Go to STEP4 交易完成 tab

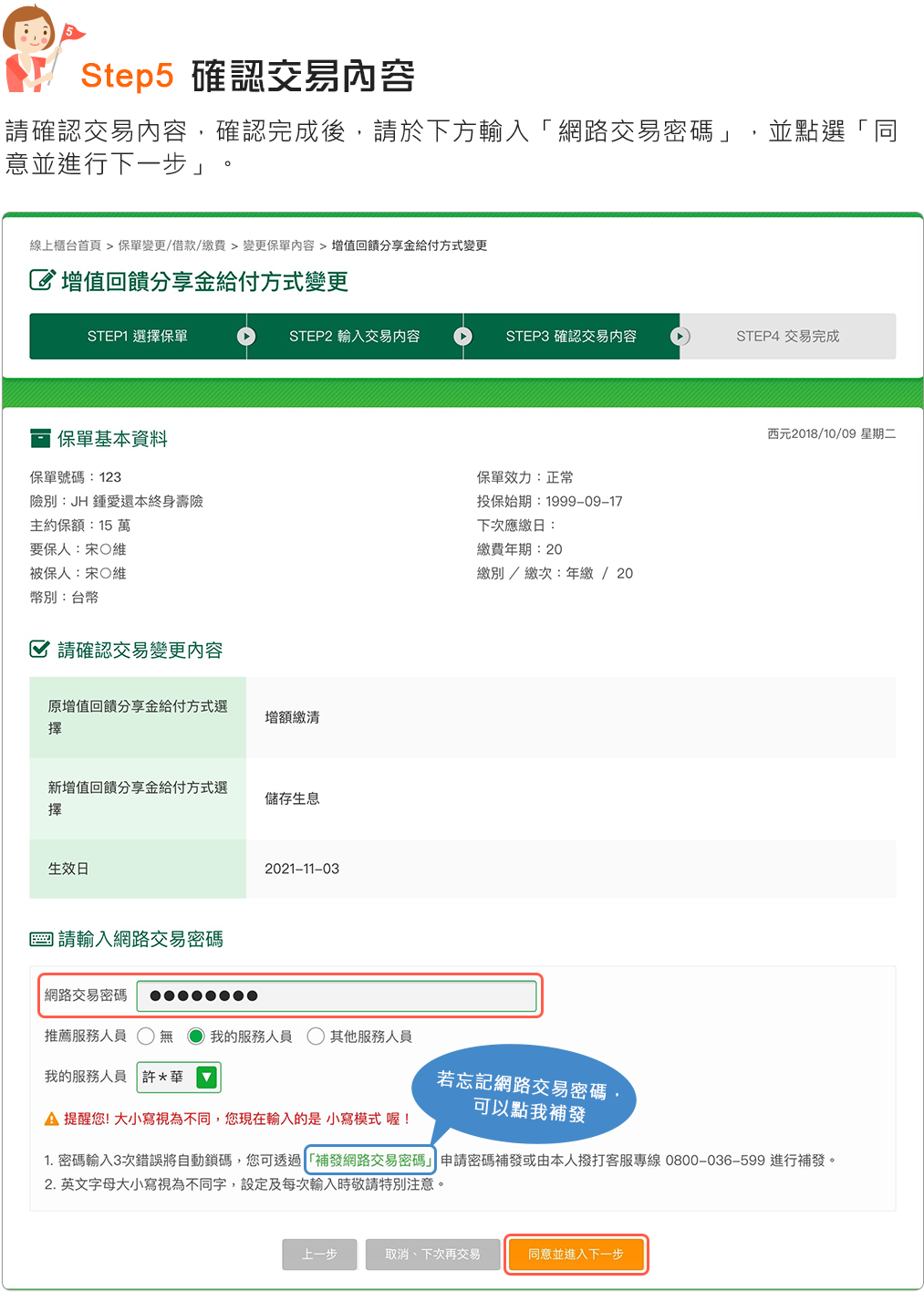788,336
